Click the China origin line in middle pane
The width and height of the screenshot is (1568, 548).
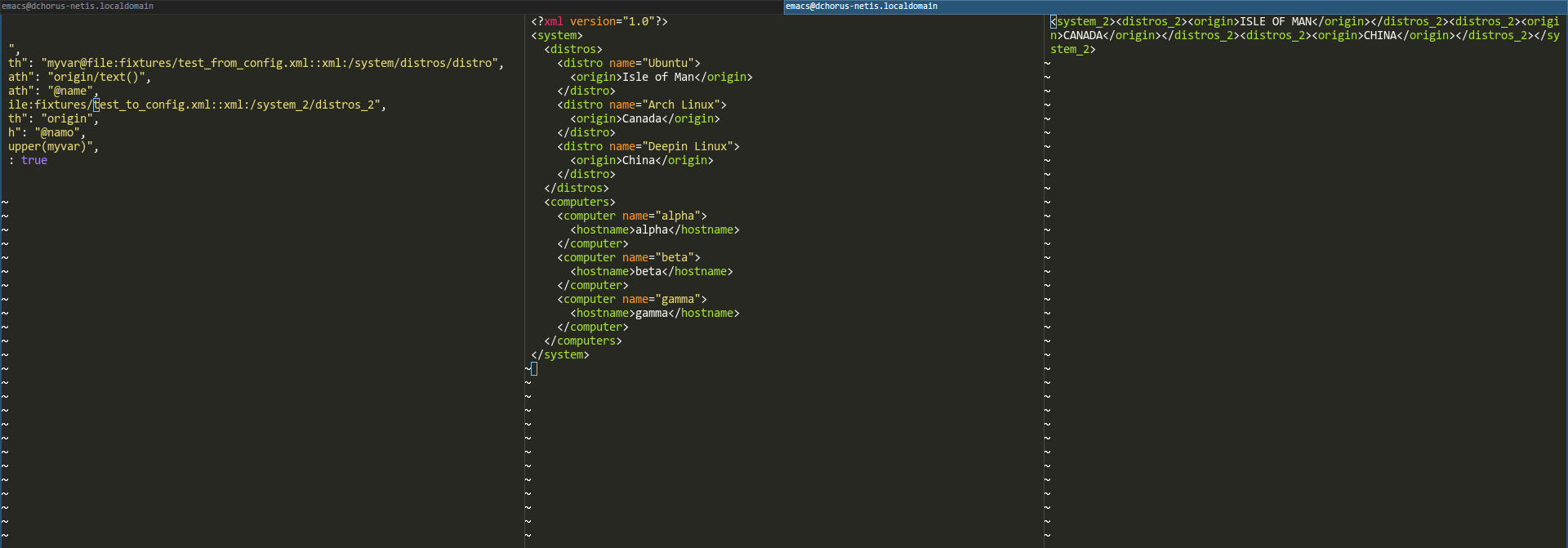(642, 160)
